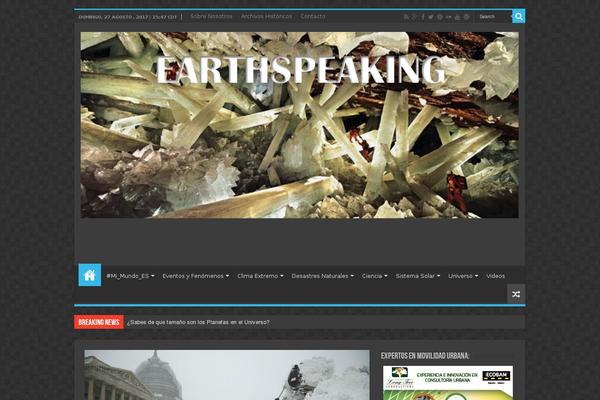Image resolution: width=600 pixels, height=400 pixels.
Task: Click the date and time text
Action: coord(128,17)
